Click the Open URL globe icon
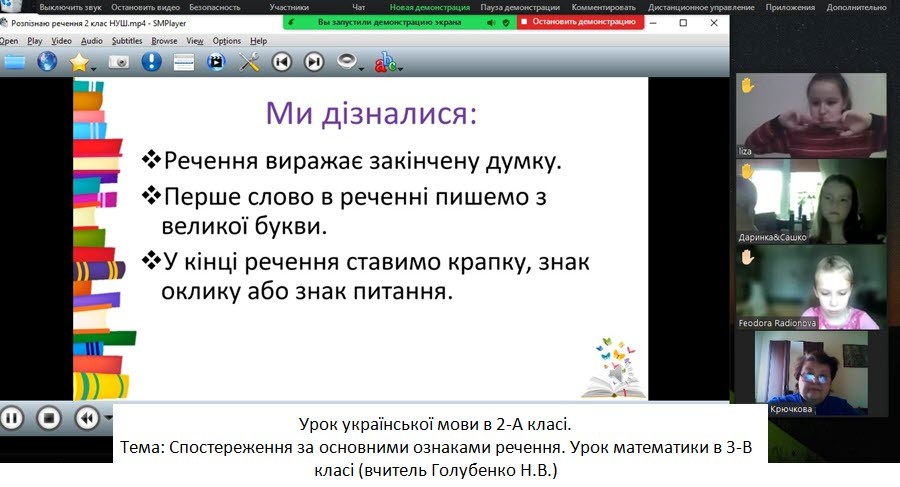 pos(47,62)
